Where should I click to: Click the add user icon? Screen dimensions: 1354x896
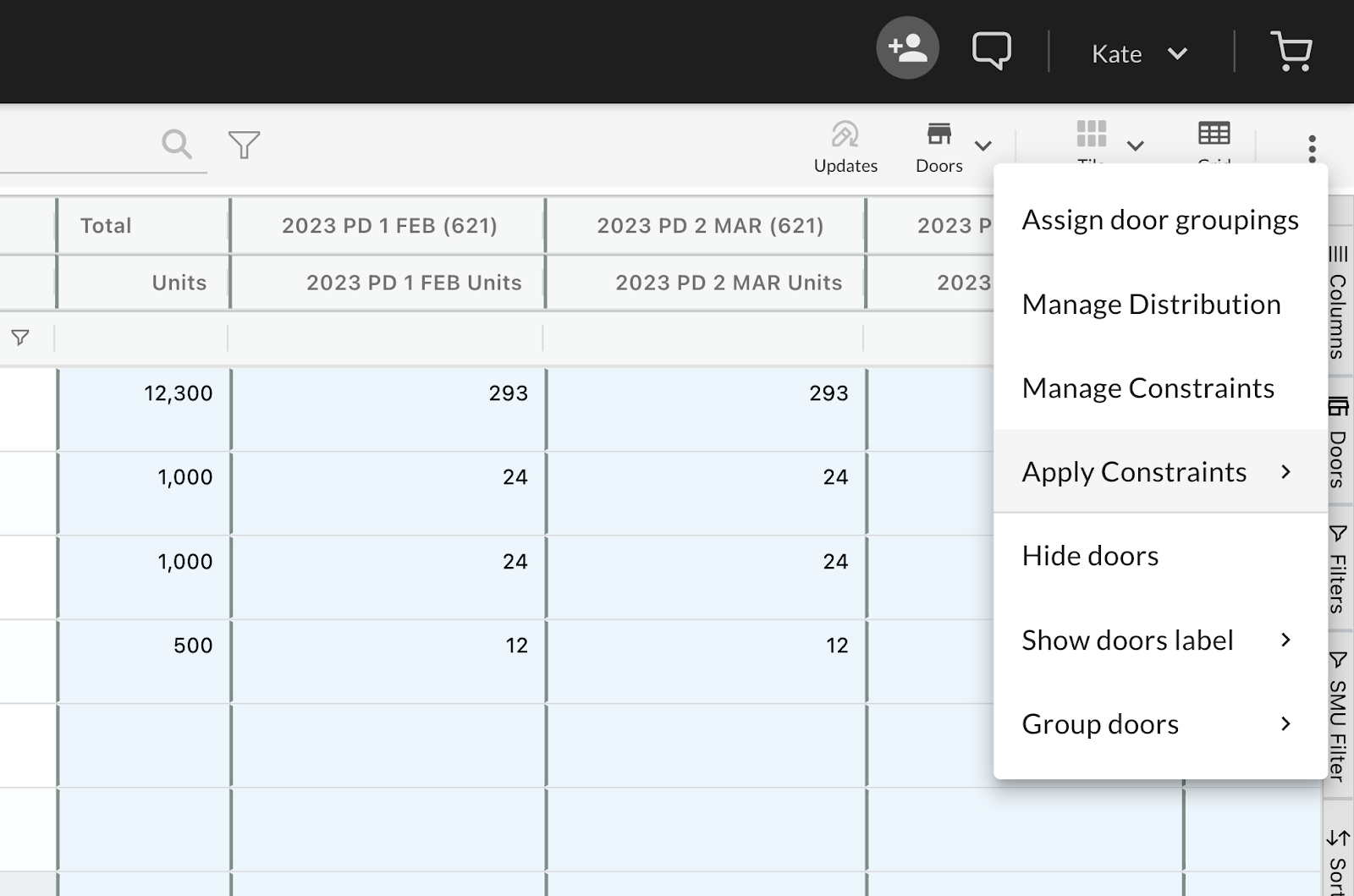(907, 48)
